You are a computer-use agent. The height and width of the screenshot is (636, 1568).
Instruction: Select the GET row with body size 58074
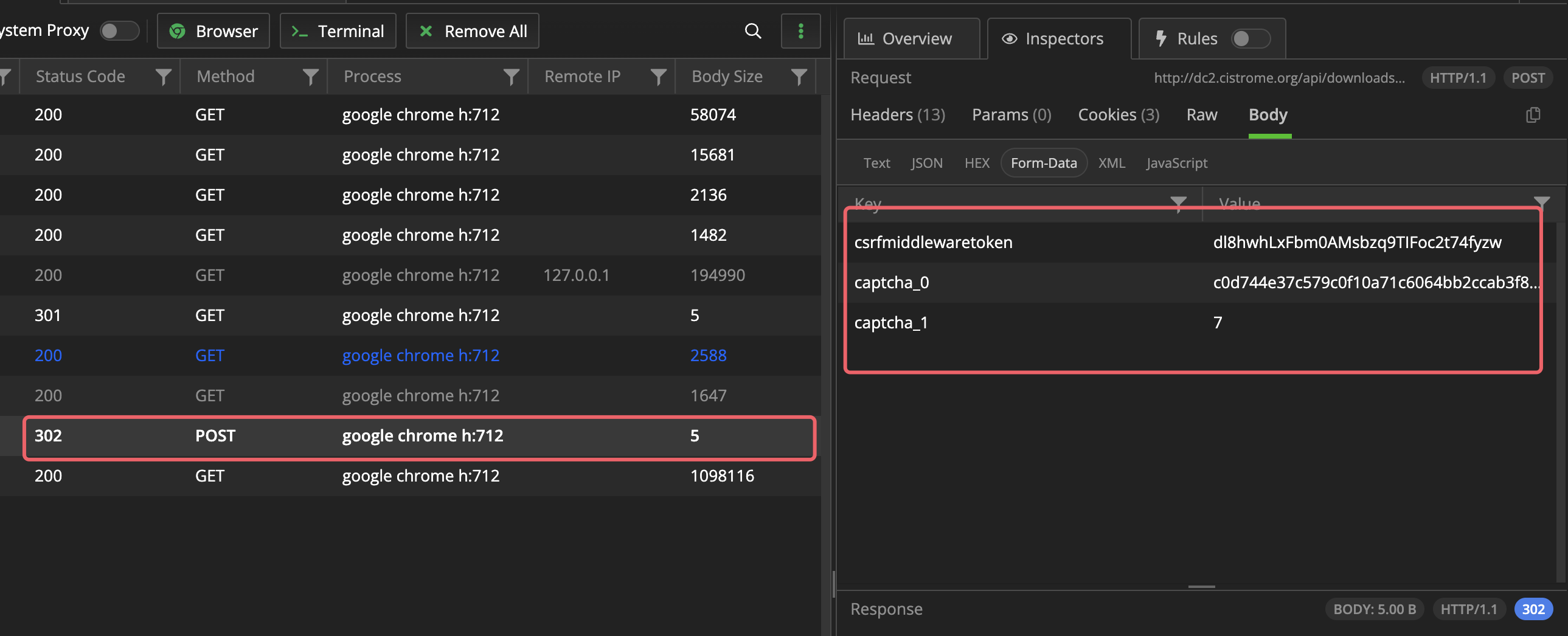coord(411,114)
